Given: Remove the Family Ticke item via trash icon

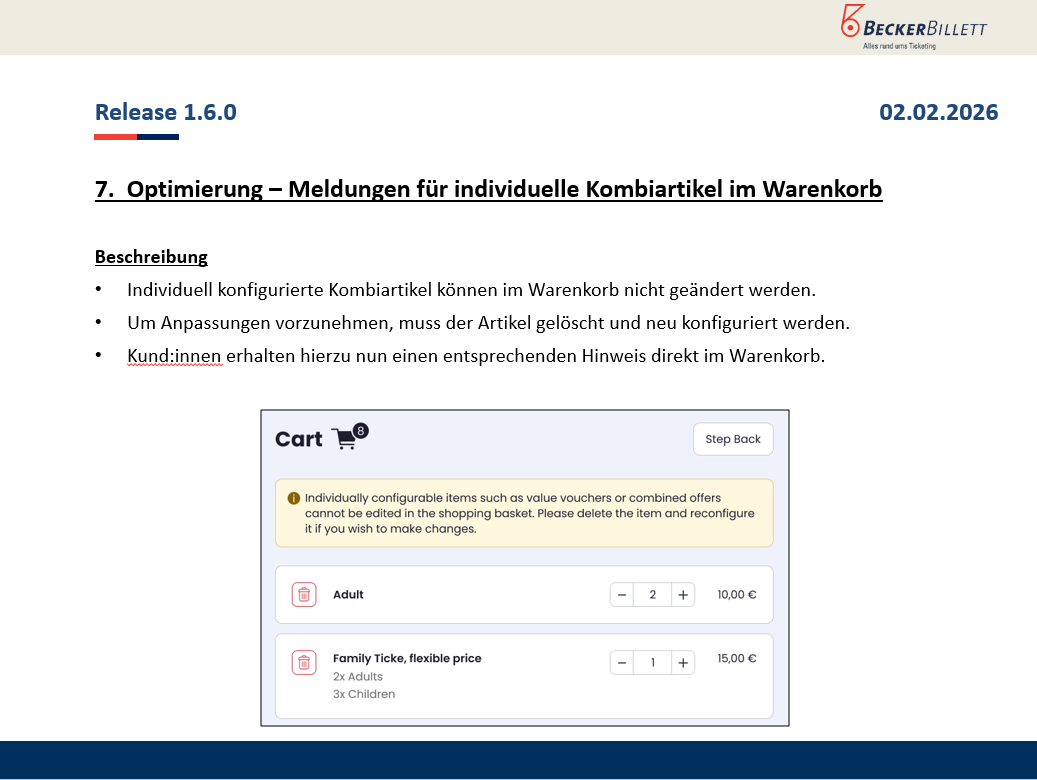Looking at the screenshot, I should pyautogui.click(x=304, y=662).
